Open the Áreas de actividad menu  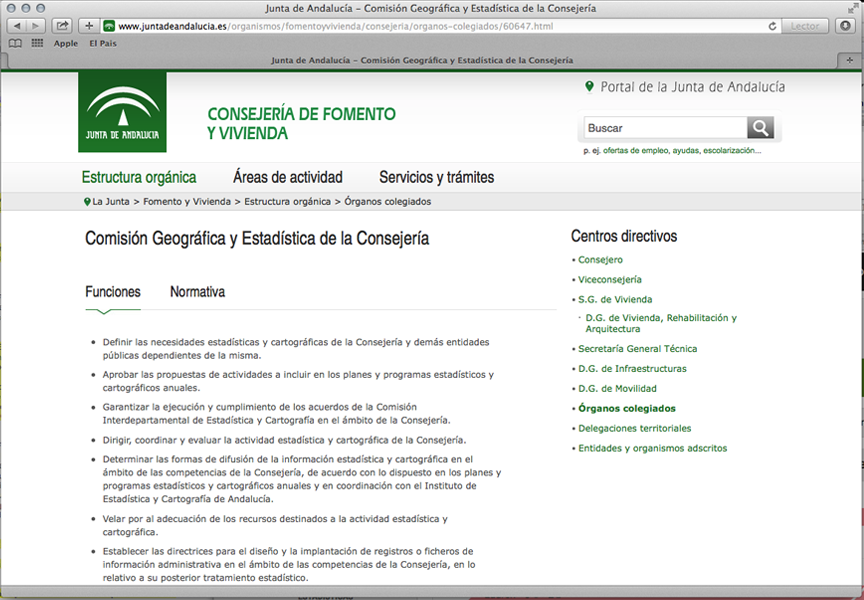pos(287,178)
